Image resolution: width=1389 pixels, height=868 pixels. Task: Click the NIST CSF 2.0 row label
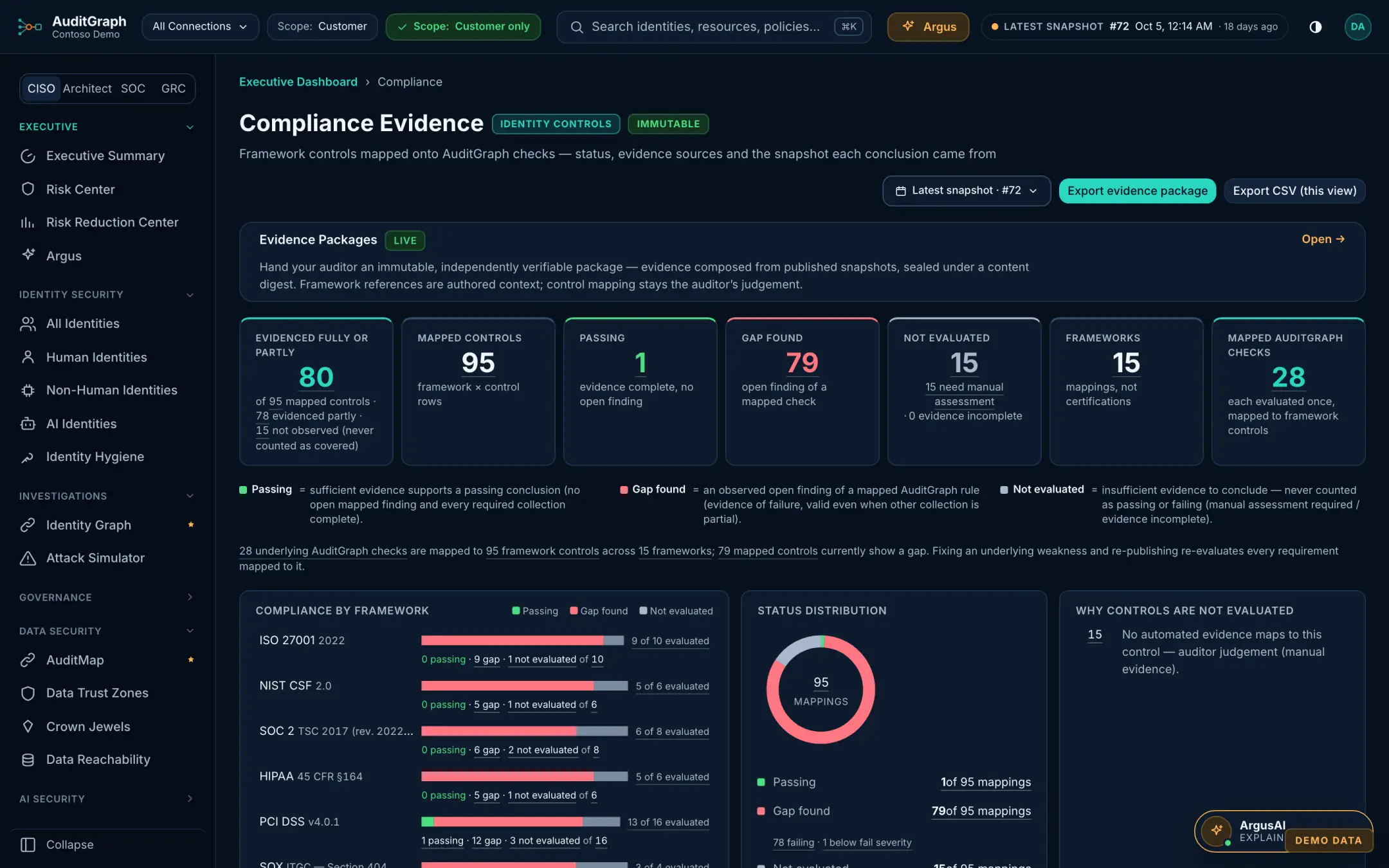pyautogui.click(x=295, y=685)
